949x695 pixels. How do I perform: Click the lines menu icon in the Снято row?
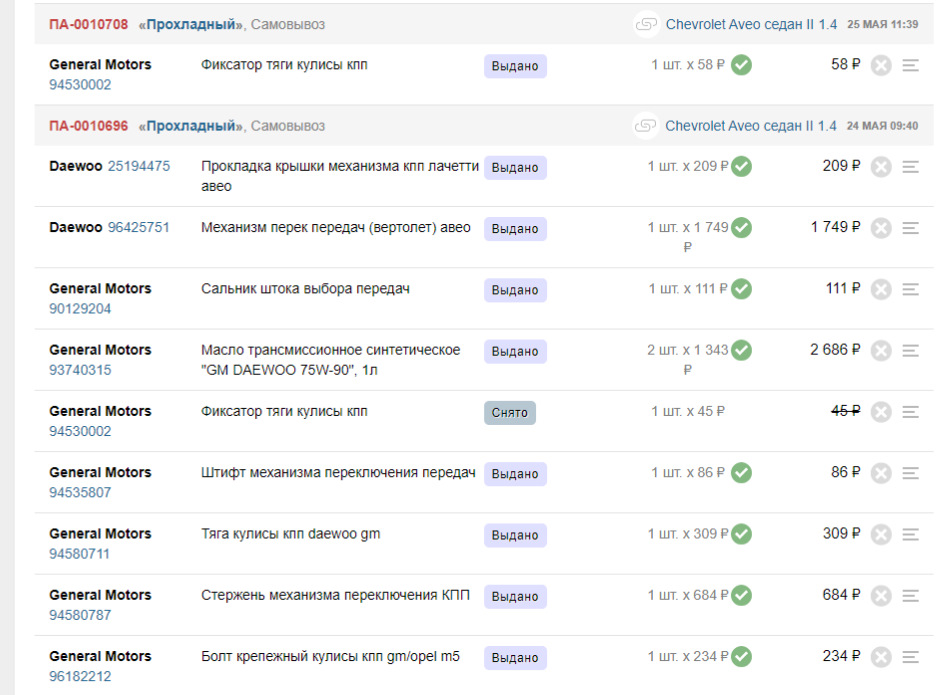(x=910, y=412)
